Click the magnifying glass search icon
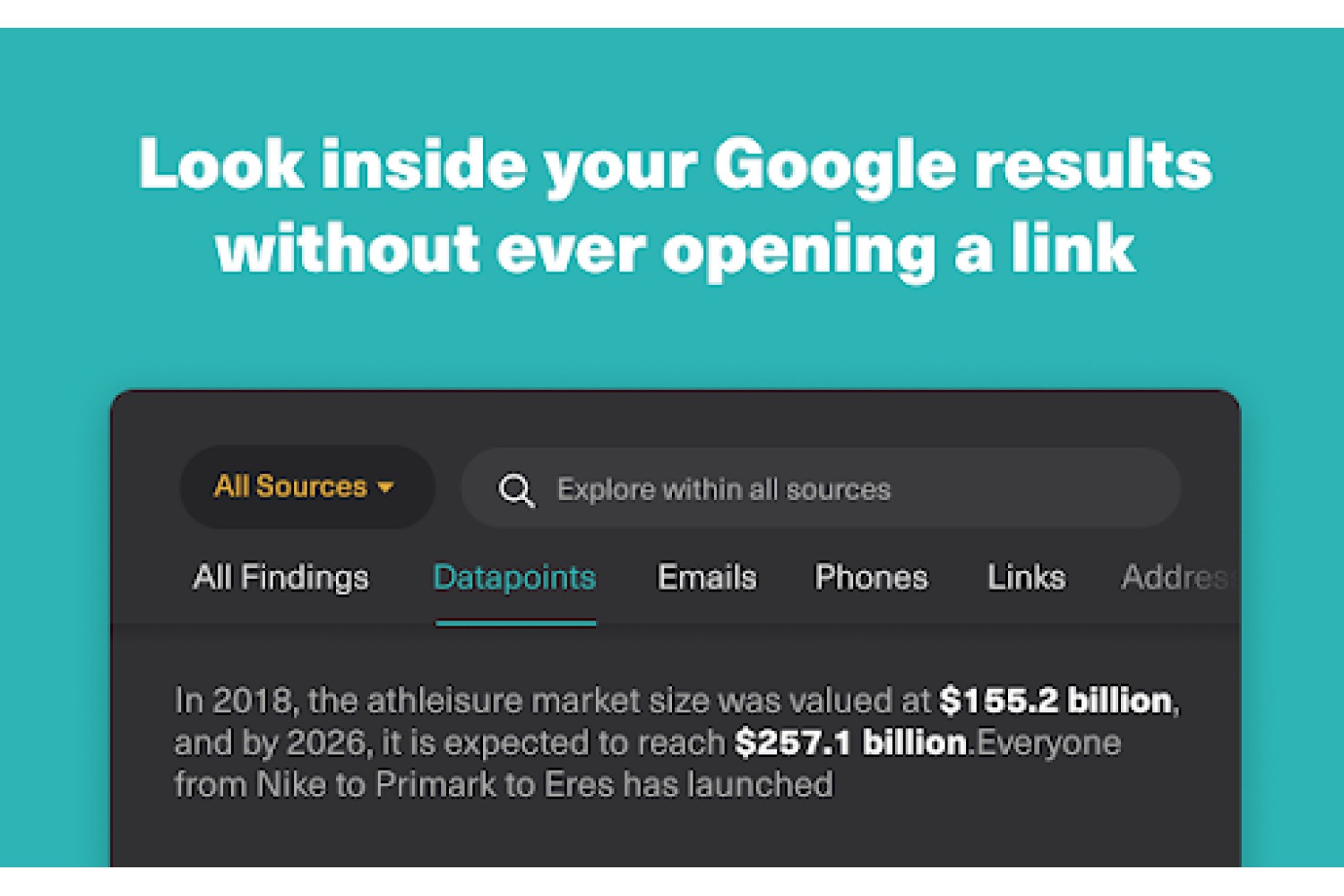 point(516,490)
